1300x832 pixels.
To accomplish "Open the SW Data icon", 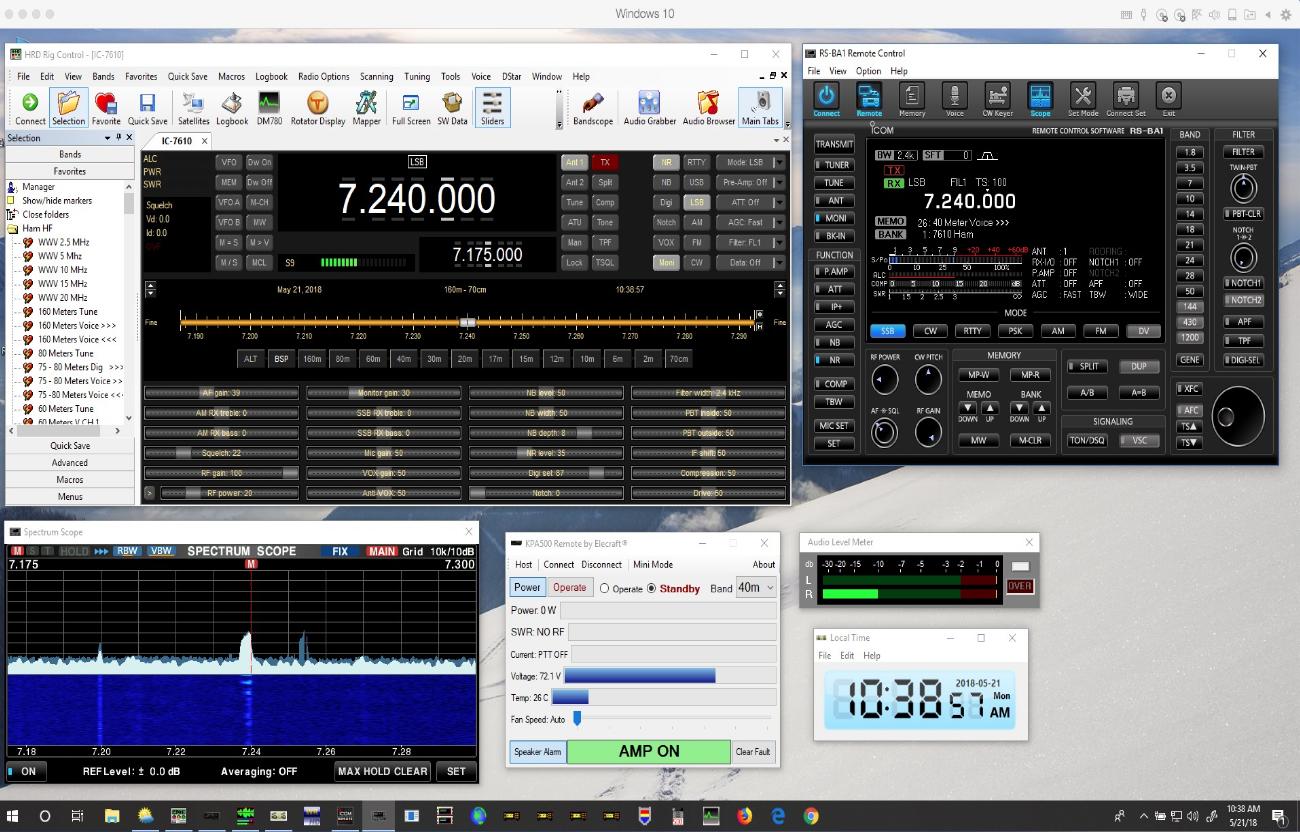I will tap(452, 108).
